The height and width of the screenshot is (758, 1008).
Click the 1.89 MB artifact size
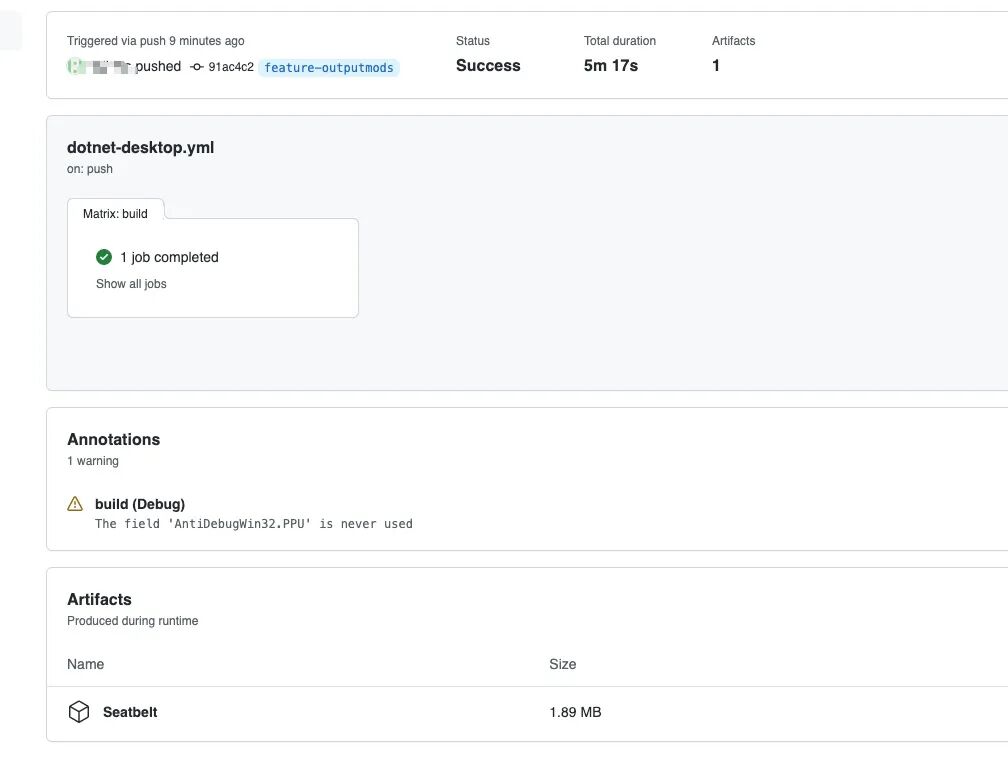click(x=575, y=712)
